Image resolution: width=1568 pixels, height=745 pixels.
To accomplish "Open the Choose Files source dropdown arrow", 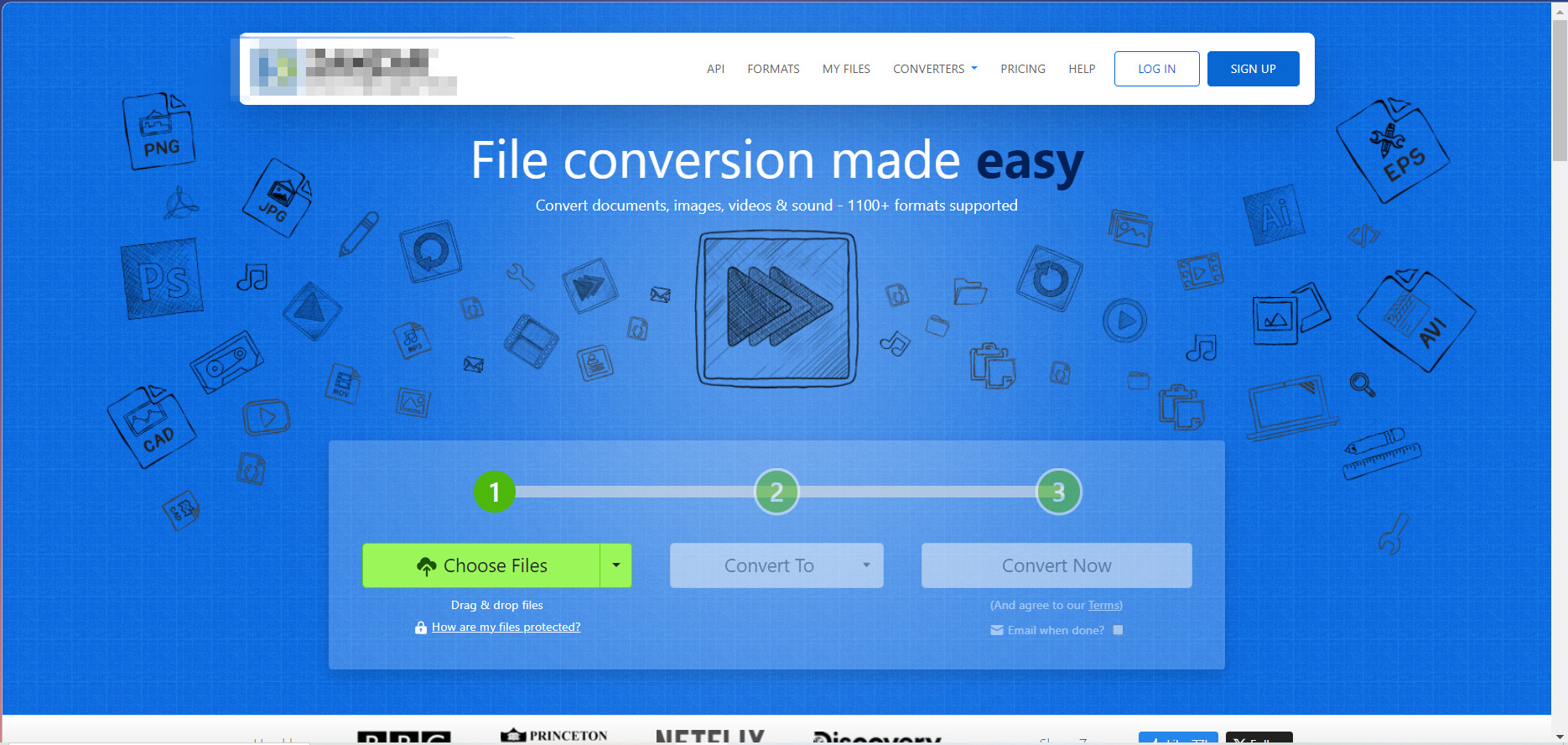I will tap(616, 565).
